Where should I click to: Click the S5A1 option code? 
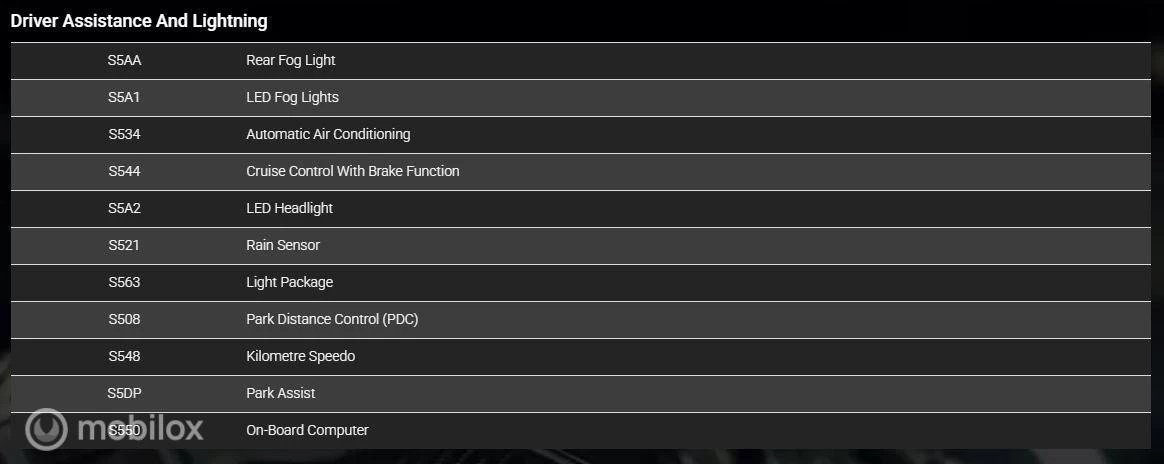point(124,97)
